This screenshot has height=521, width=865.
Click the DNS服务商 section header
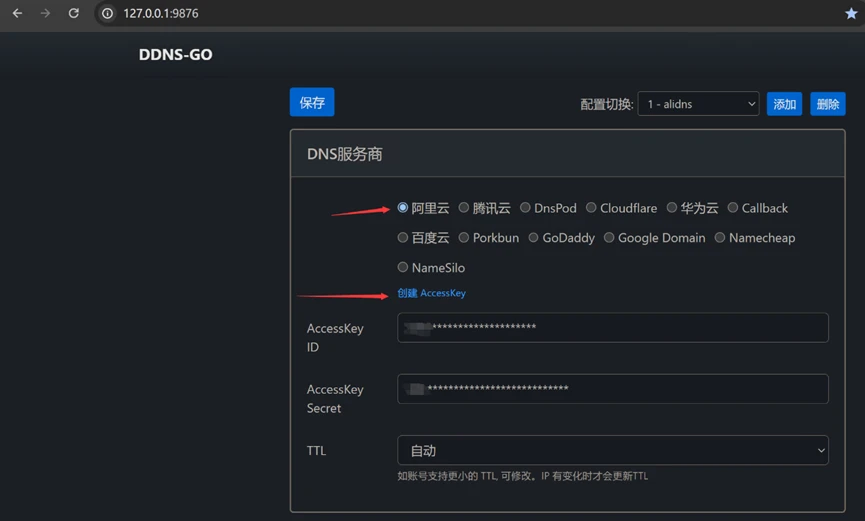[x=567, y=154]
